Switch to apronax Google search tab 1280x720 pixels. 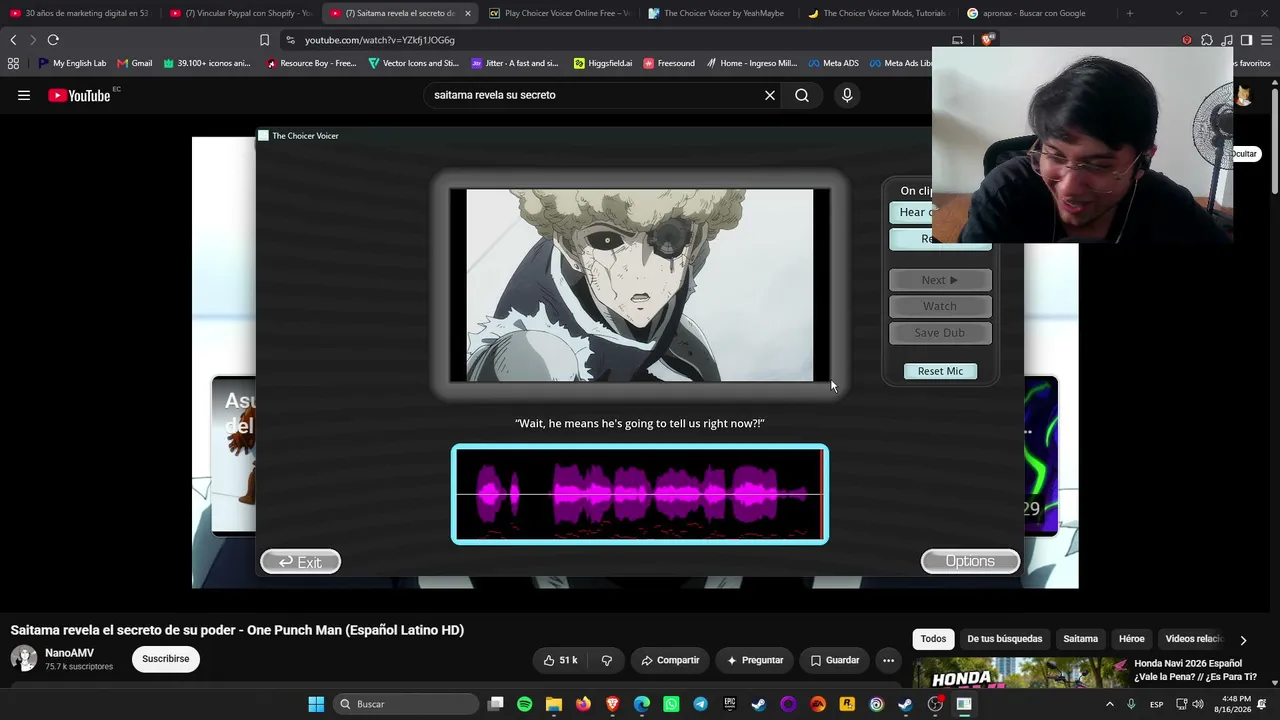(1038, 13)
